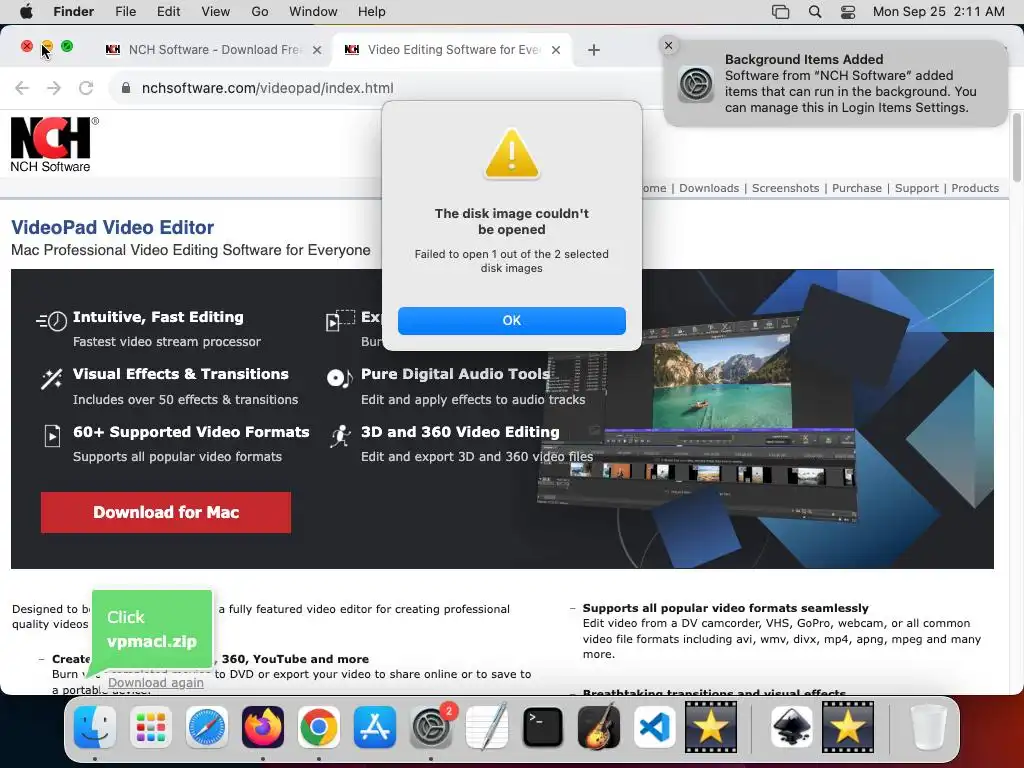This screenshot has height=768, width=1024.
Task: Click the nchsoftware.com address bar
Action: [x=268, y=88]
